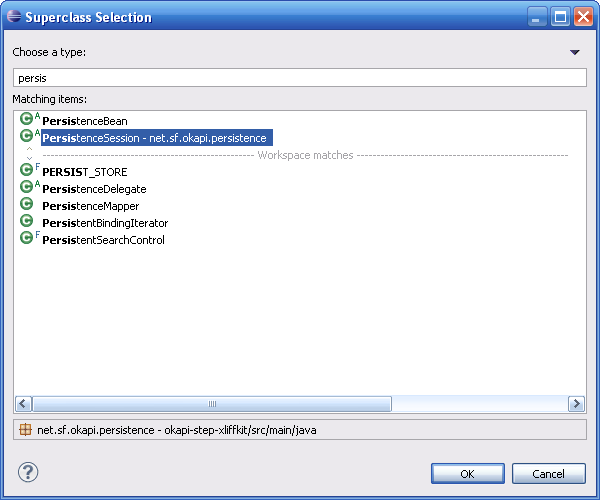
Task: Click the package path text in status line
Action: point(176,430)
